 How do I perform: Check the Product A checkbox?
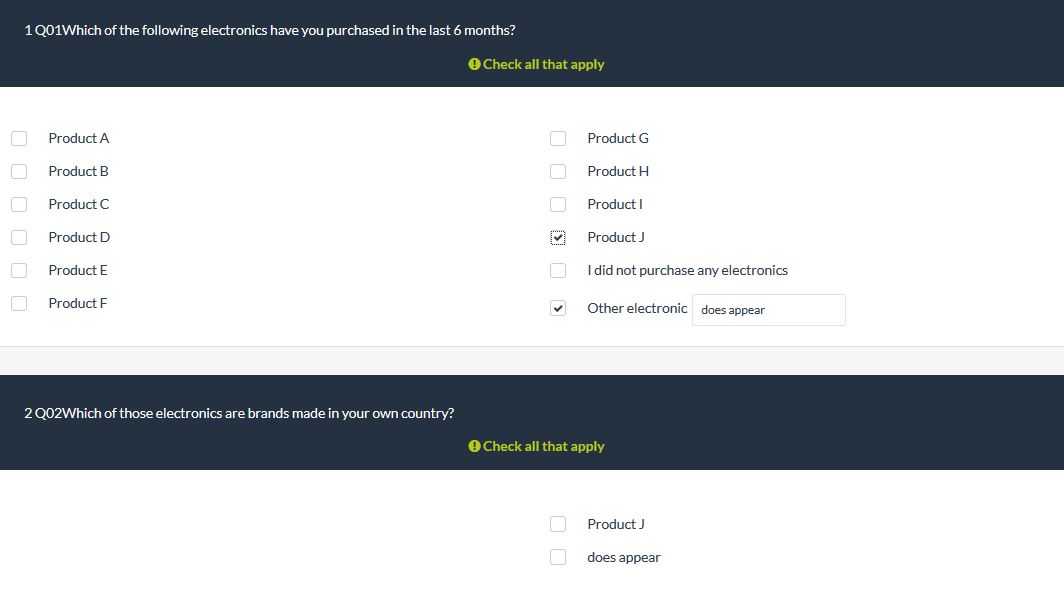click(19, 138)
